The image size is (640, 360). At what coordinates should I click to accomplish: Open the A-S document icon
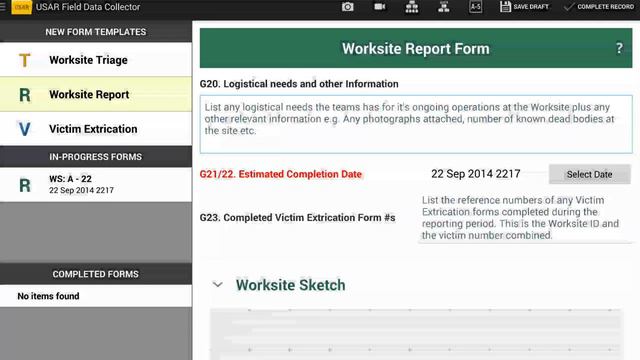[475, 7]
